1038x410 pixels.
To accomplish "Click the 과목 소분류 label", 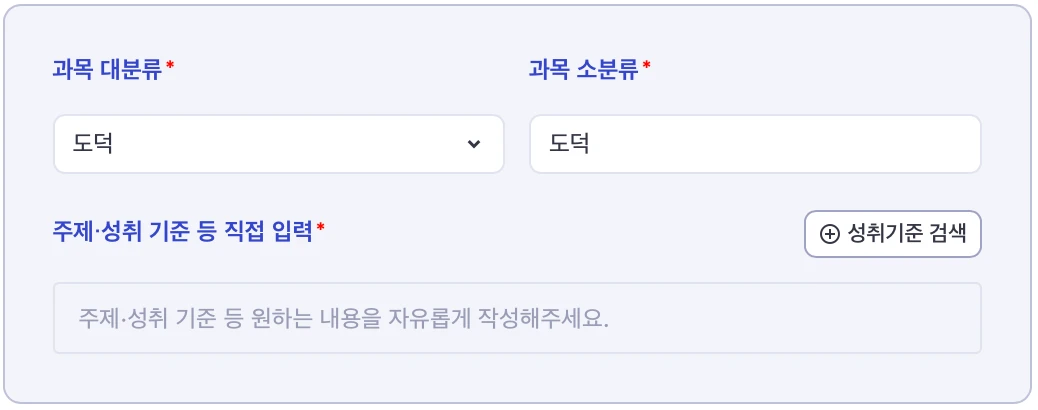I will click(x=584, y=69).
